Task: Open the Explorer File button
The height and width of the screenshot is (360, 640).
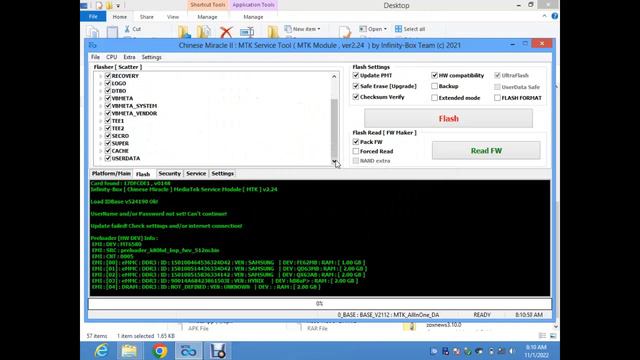Action: [x=93, y=17]
